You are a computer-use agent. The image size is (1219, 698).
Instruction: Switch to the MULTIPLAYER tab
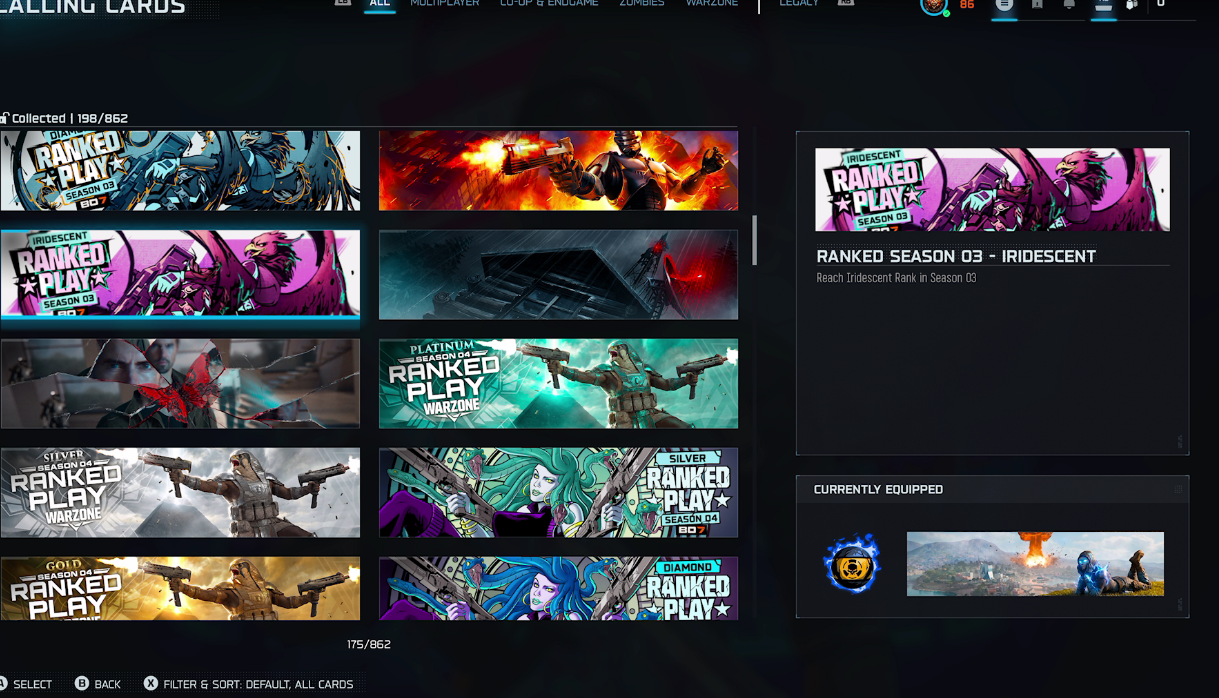point(444,4)
